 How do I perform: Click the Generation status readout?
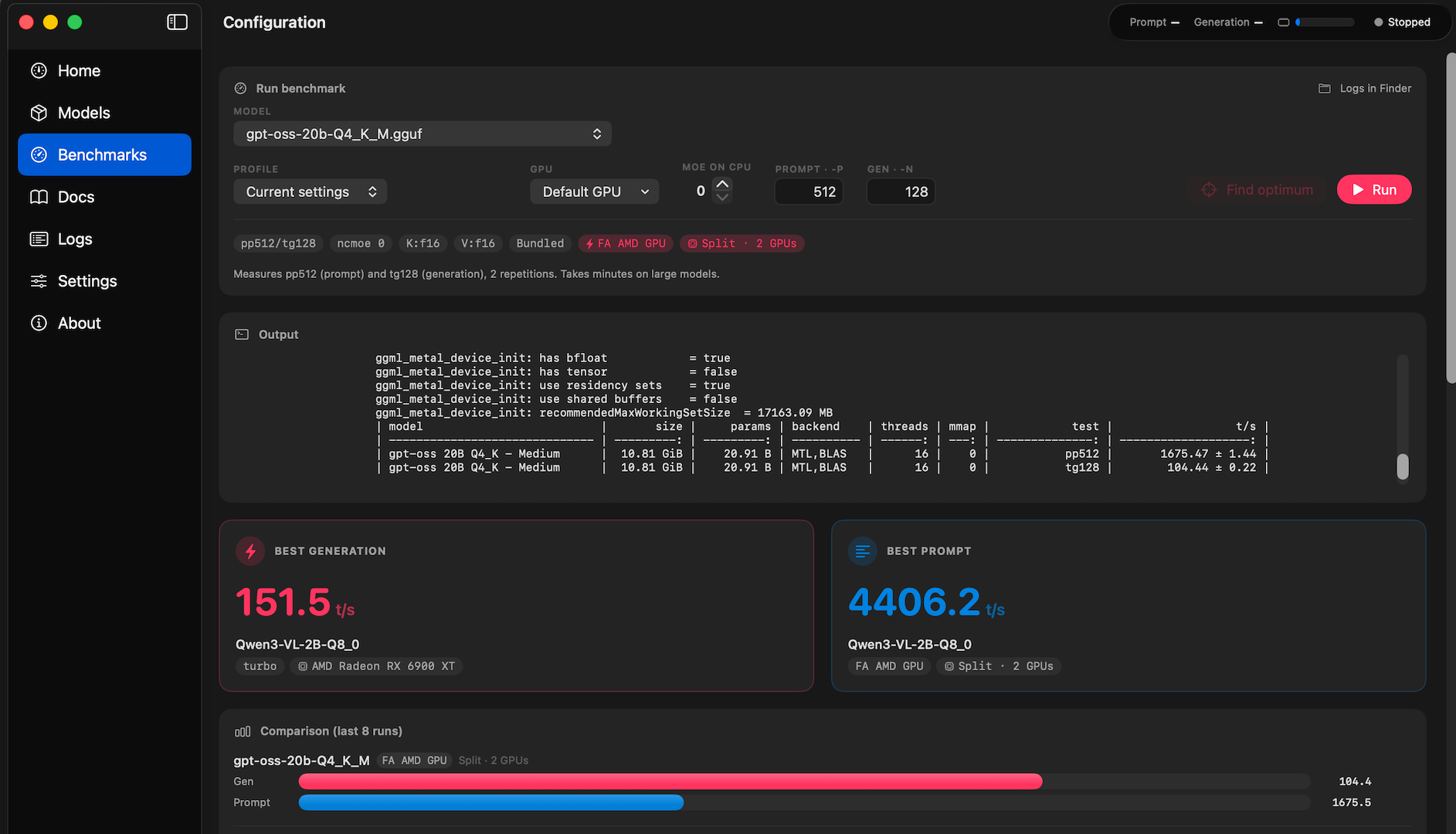[1228, 22]
